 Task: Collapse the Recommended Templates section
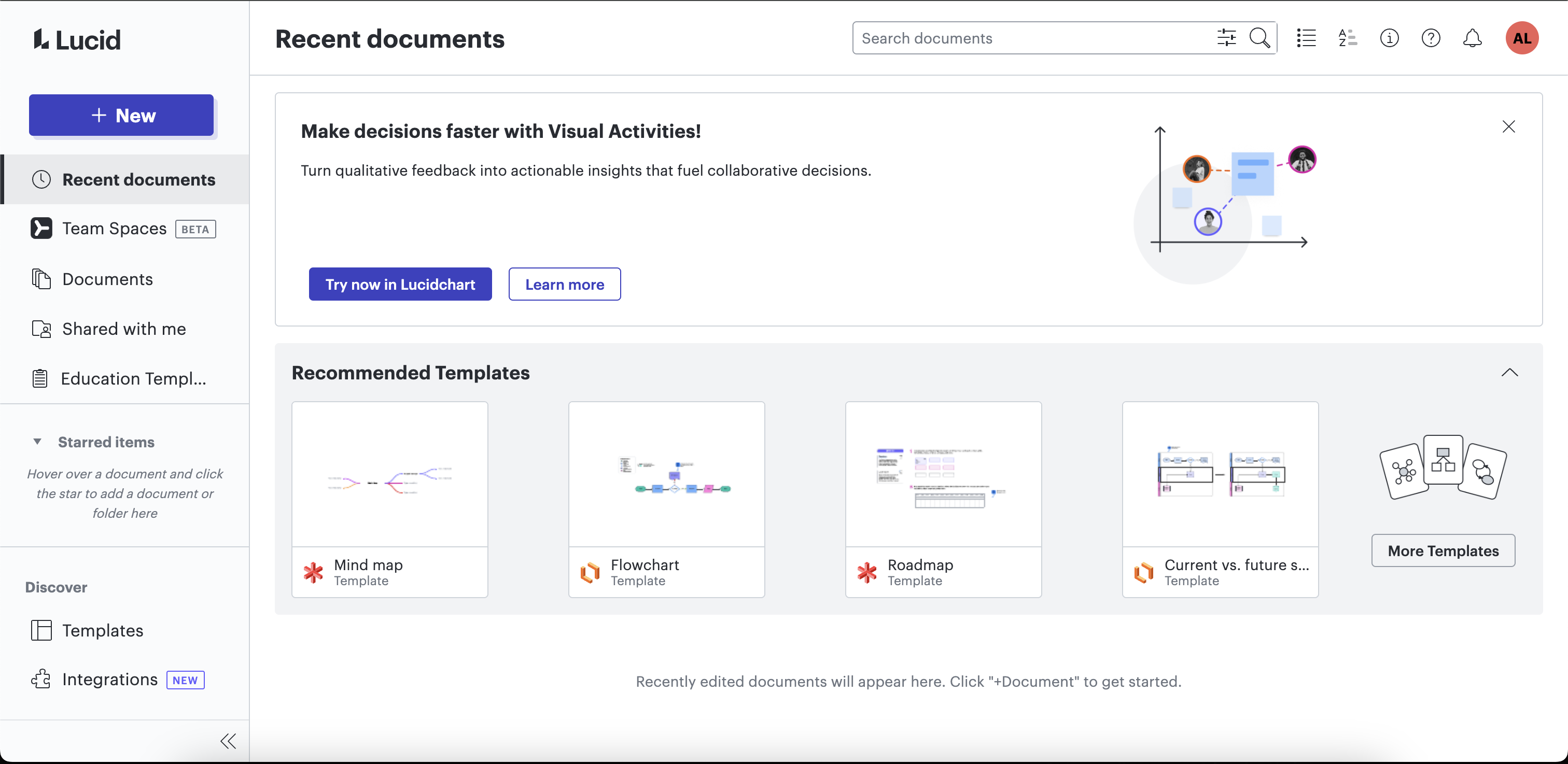click(1509, 372)
